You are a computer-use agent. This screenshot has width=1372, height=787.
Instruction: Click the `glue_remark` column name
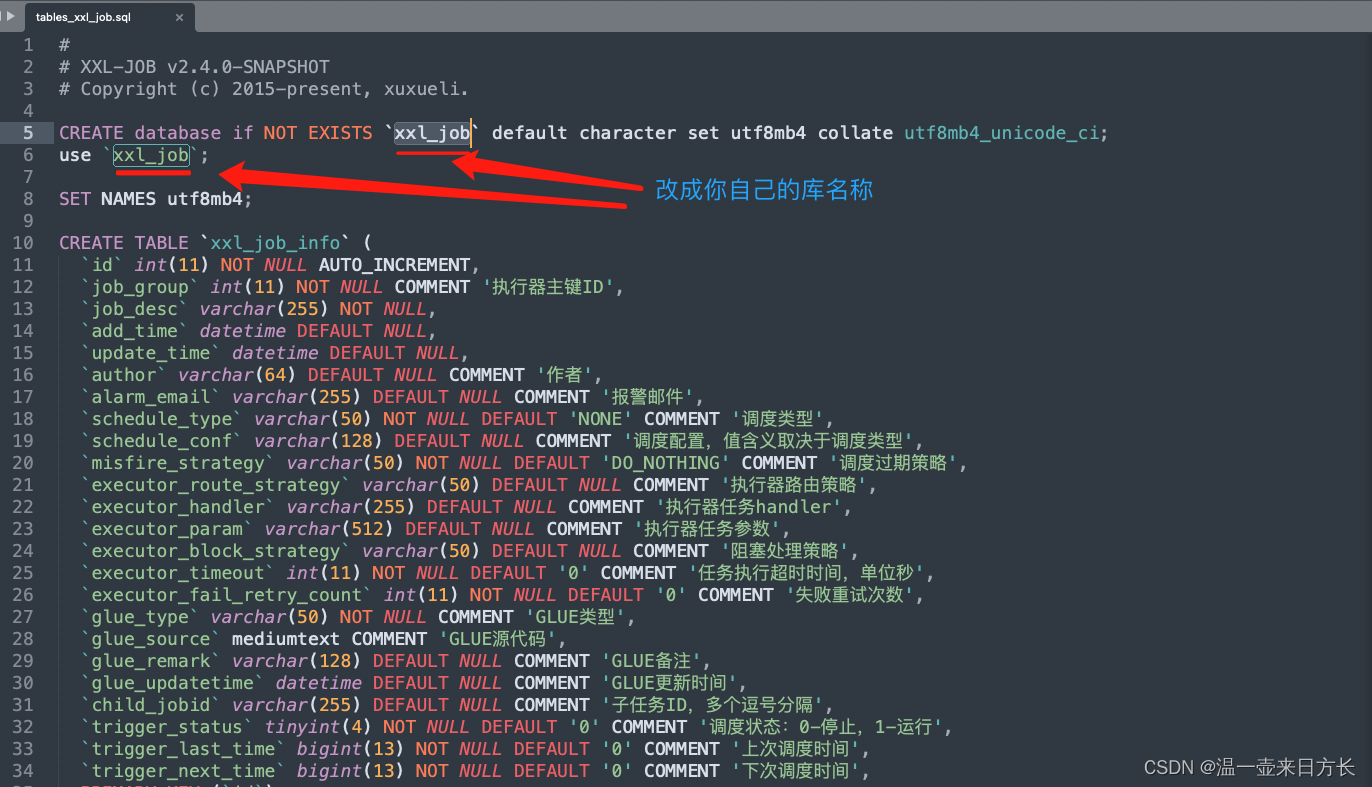151,661
